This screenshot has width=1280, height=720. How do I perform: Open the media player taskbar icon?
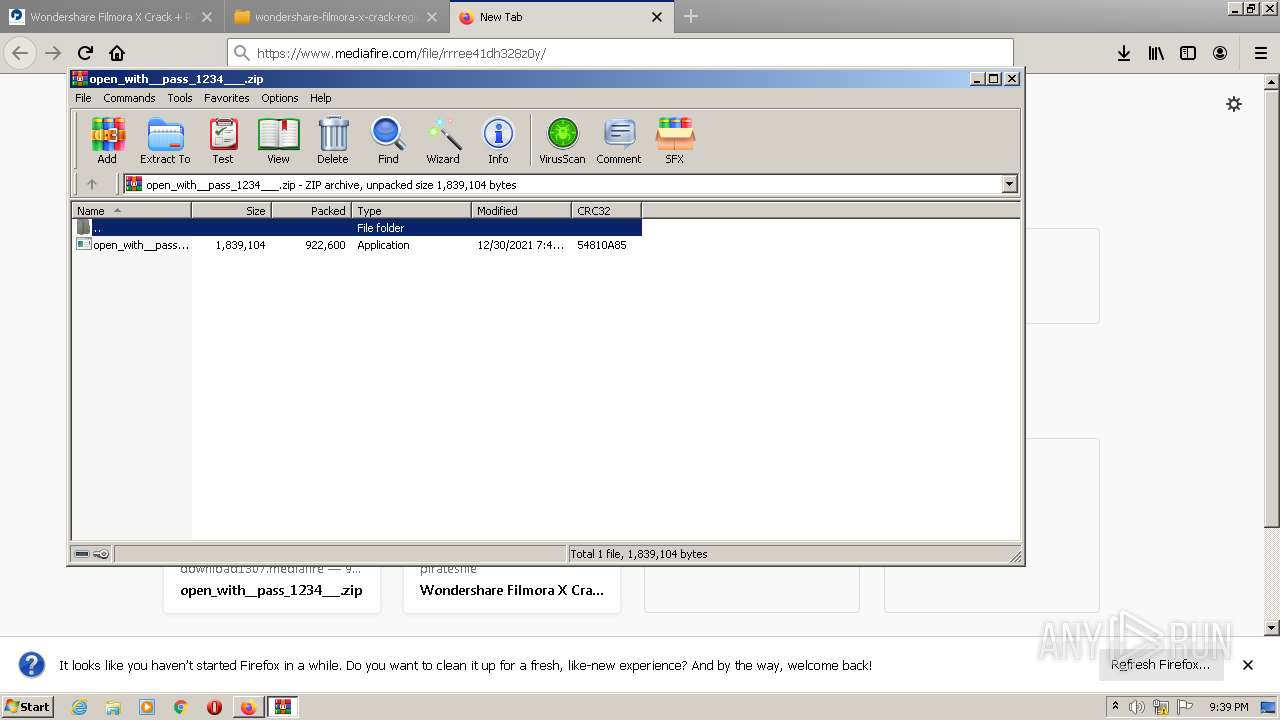pos(147,707)
